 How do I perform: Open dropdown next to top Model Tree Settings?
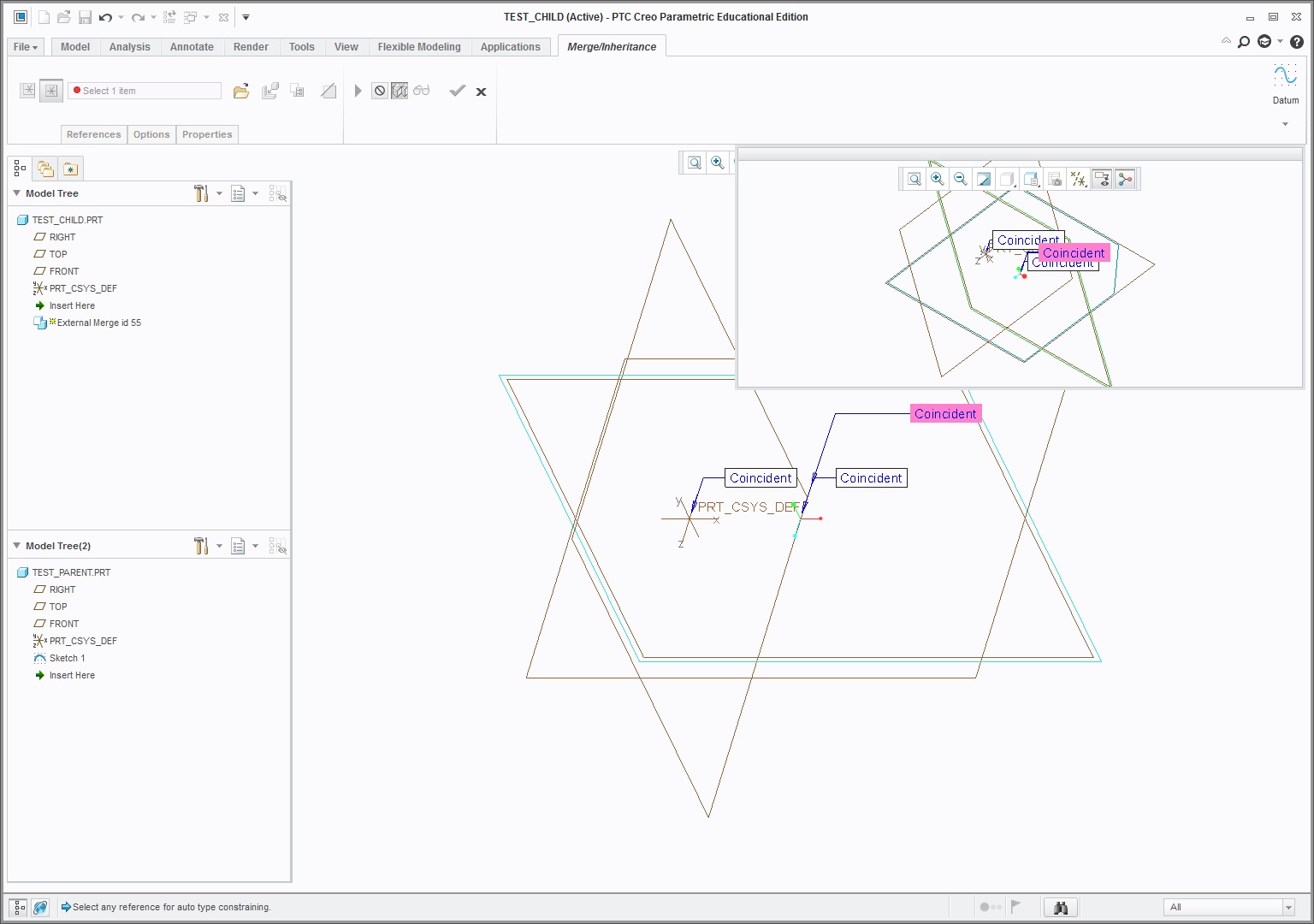219,193
